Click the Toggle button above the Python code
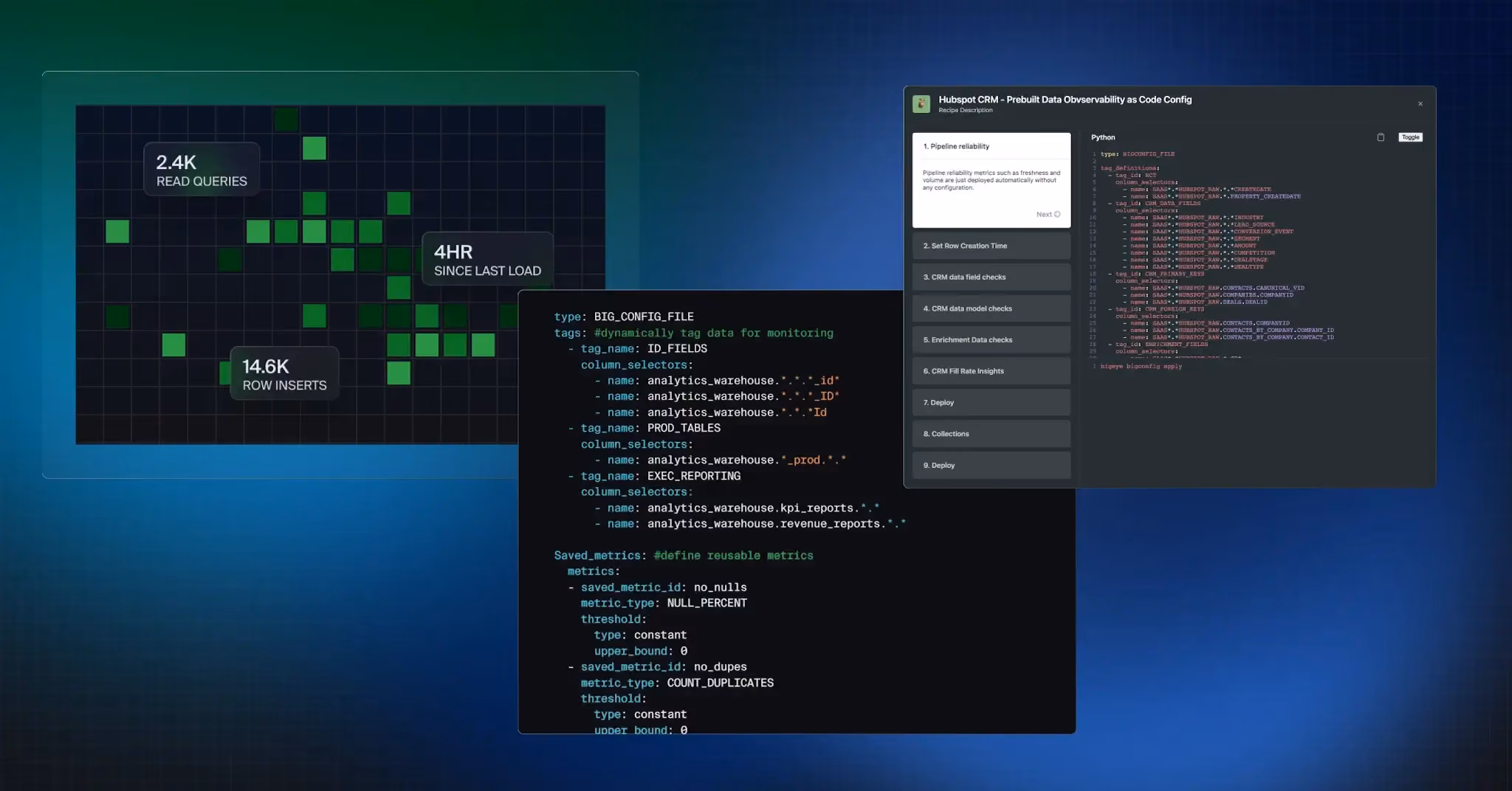The height and width of the screenshot is (791, 1512). tap(1410, 137)
